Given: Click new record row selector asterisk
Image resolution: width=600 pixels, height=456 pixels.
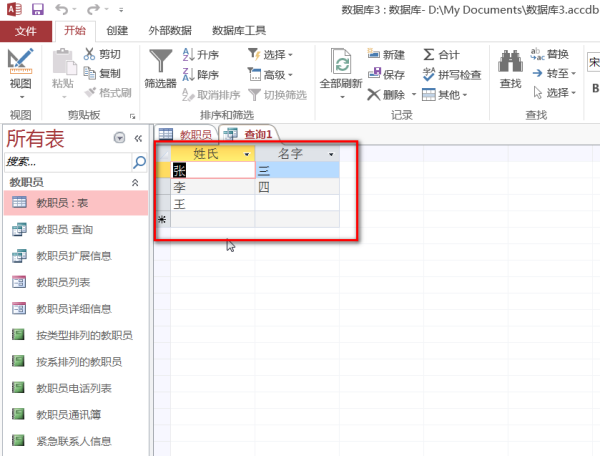Looking at the screenshot, I should 162,220.
